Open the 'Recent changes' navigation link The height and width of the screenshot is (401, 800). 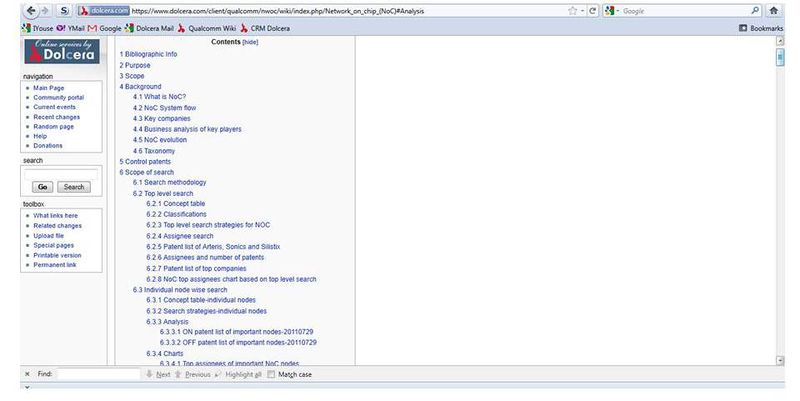pyautogui.click(x=55, y=117)
